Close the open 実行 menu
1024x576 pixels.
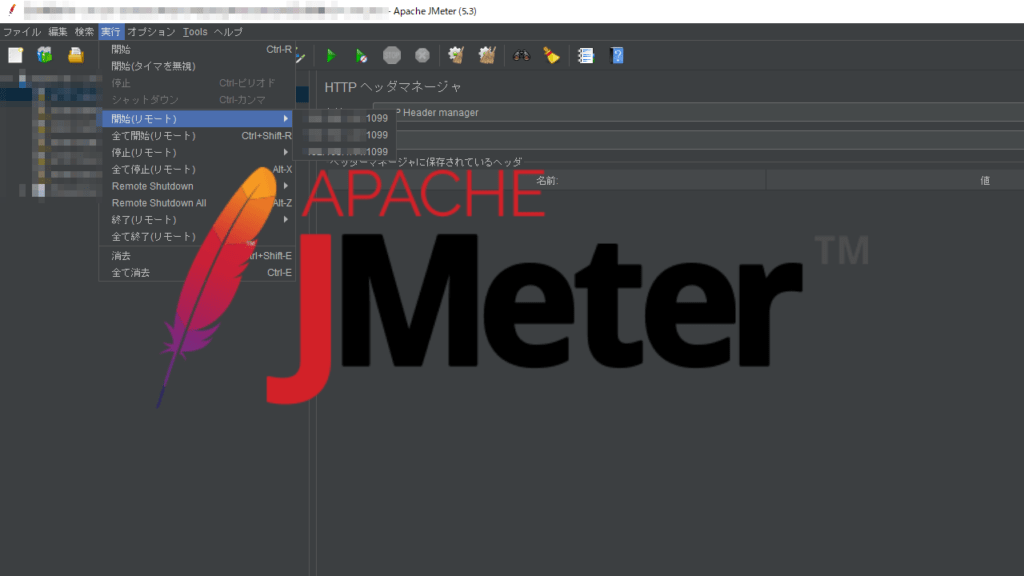pos(110,31)
